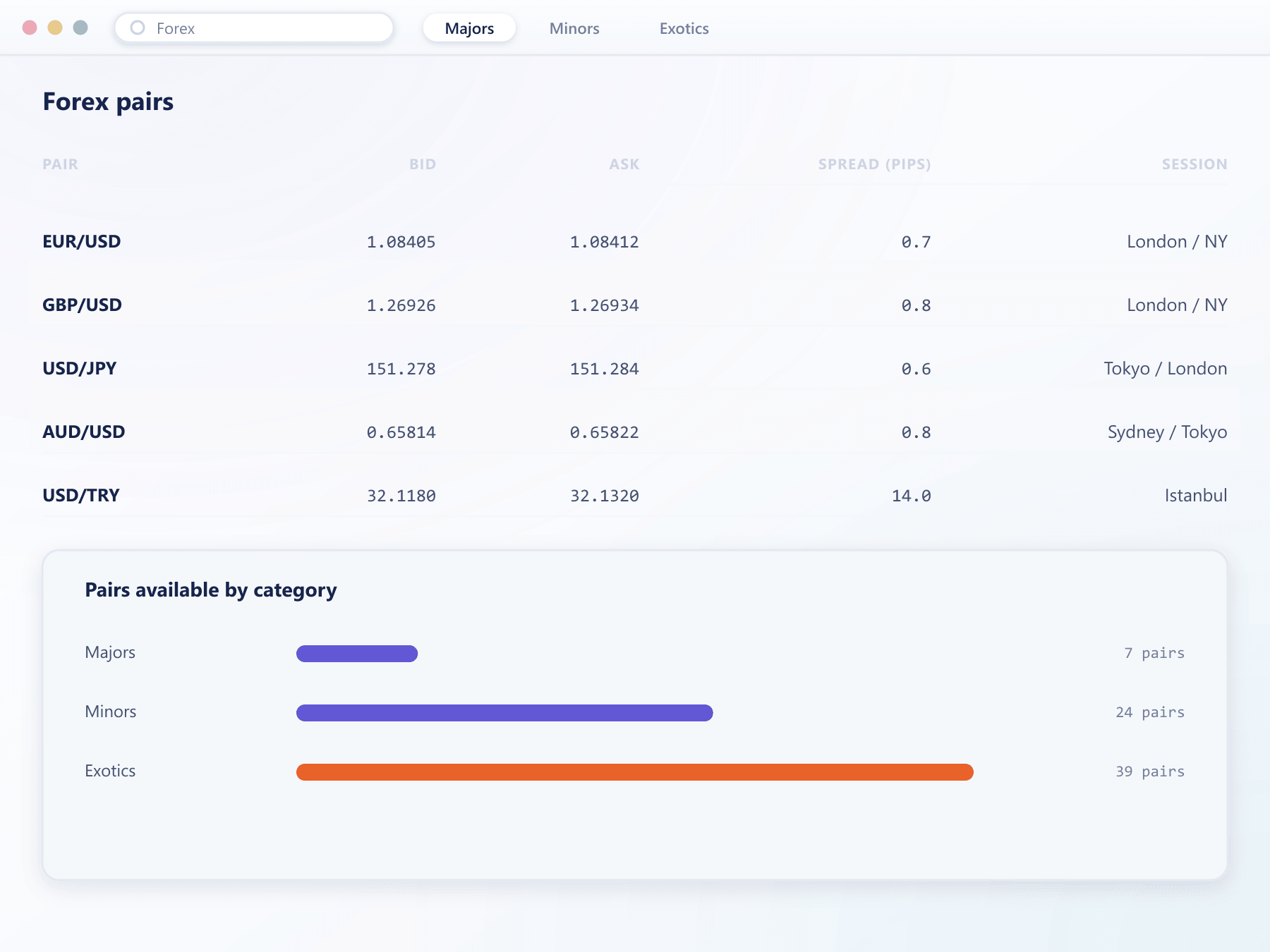Viewport: 1270px width, 952px height.
Task: Select the Exotics tab
Action: point(684,28)
